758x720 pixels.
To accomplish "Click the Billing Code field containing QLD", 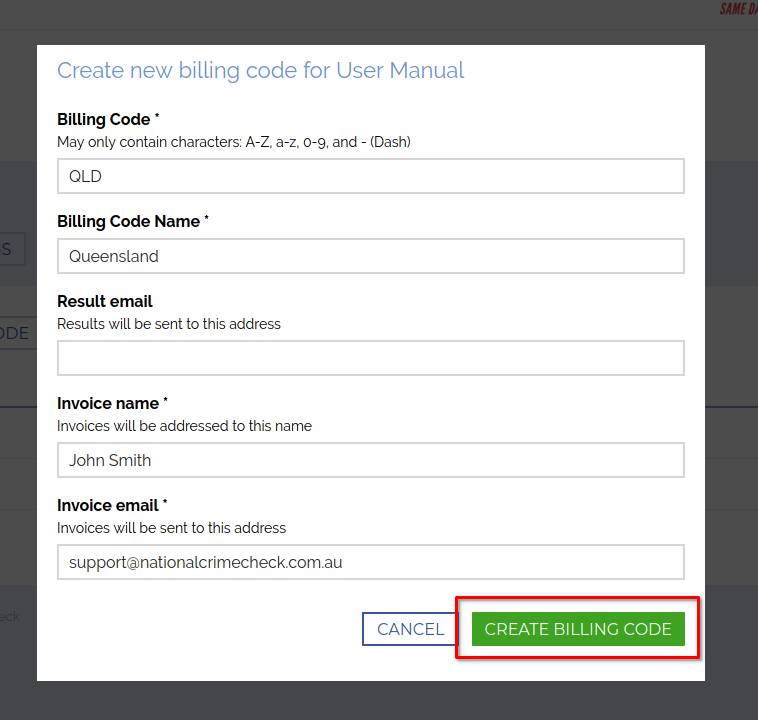I will coord(370,176).
